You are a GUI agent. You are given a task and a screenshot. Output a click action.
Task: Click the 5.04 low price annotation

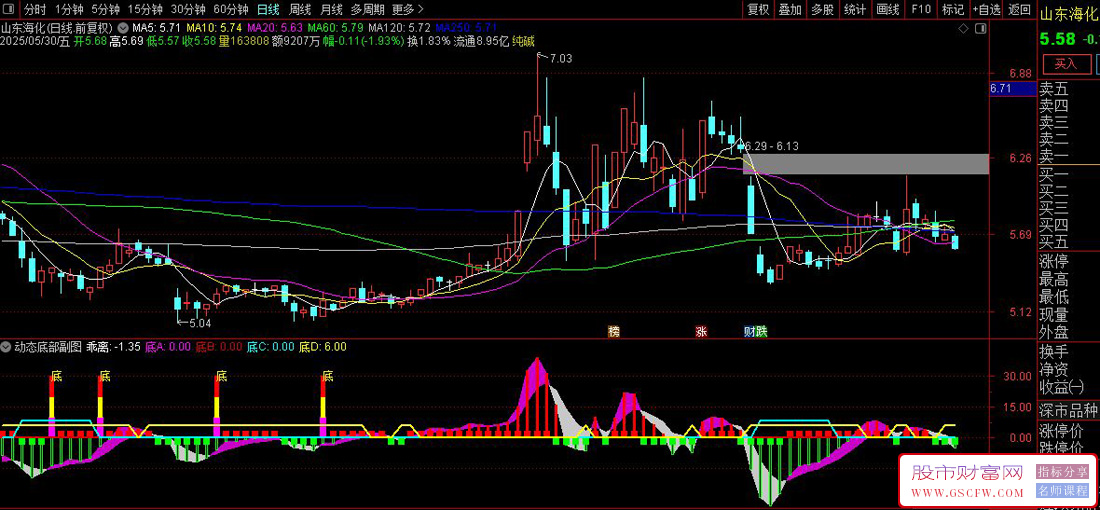tap(200, 323)
